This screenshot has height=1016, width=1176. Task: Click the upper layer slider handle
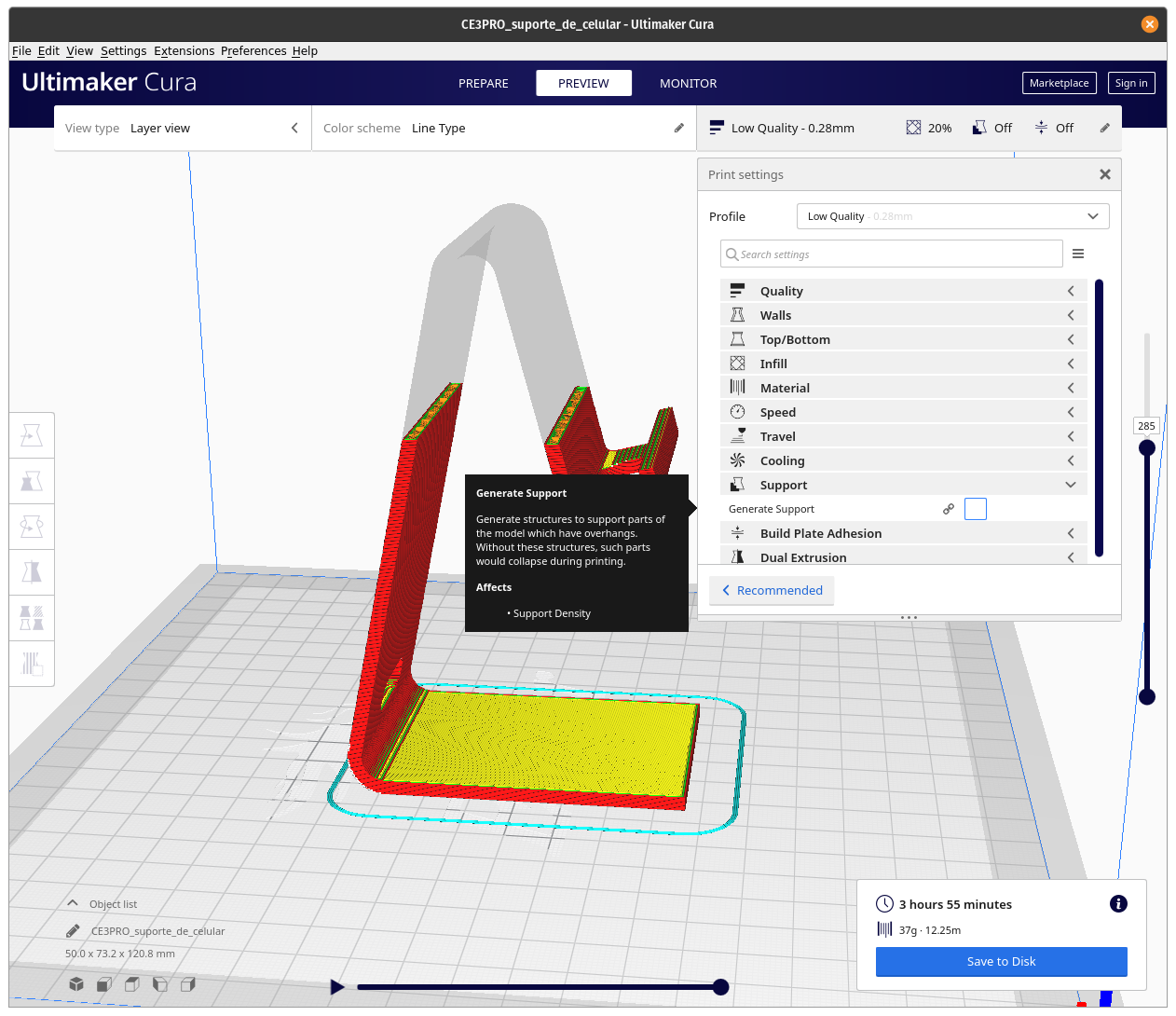tap(1147, 447)
